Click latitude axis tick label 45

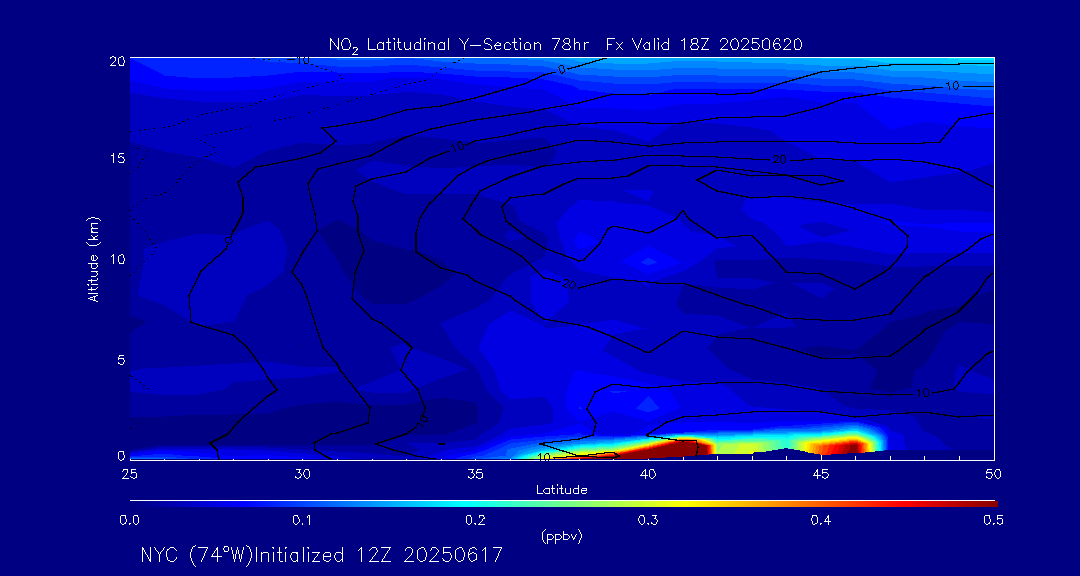pyautogui.click(x=821, y=473)
